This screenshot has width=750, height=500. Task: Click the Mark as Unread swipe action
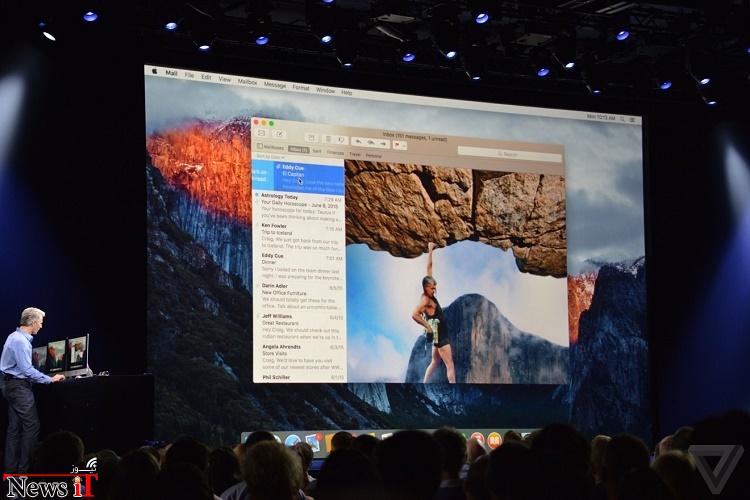click(263, 175)
